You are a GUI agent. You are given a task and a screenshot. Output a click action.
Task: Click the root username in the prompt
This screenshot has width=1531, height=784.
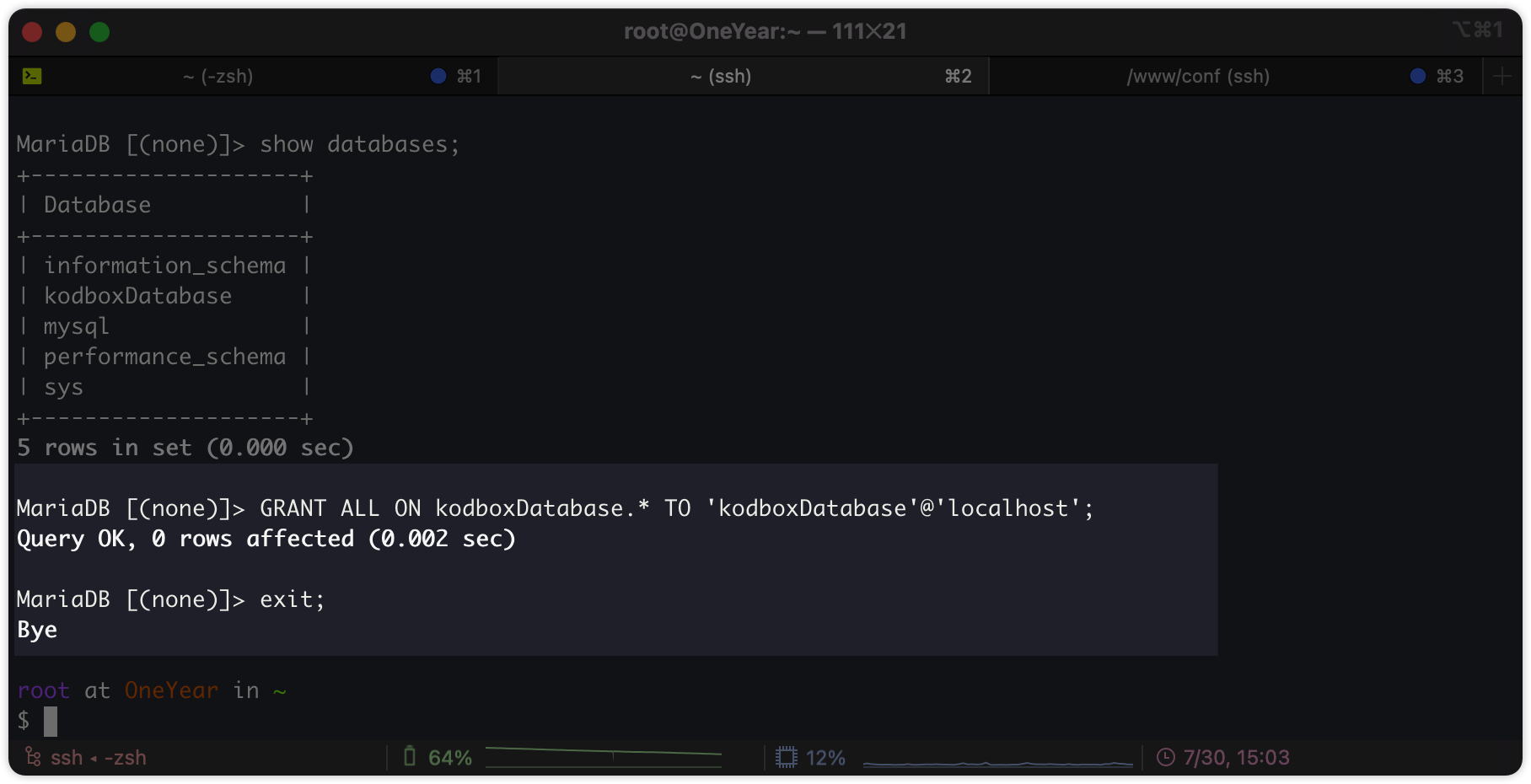tap(44, 690)
